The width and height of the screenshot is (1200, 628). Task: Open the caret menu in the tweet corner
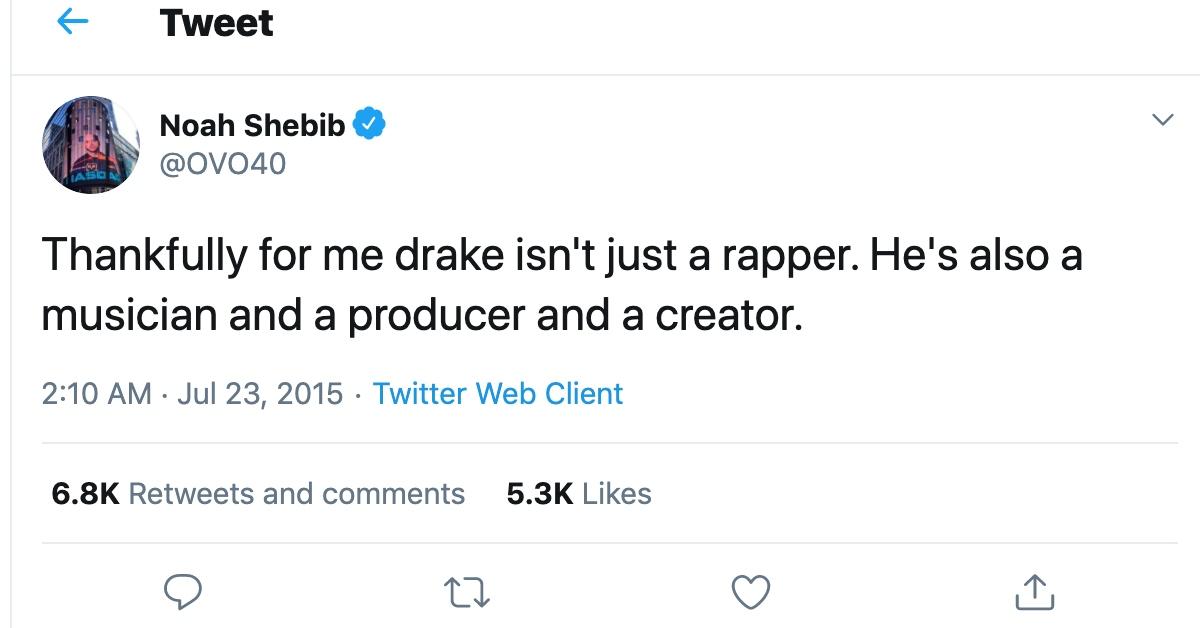1163,119
